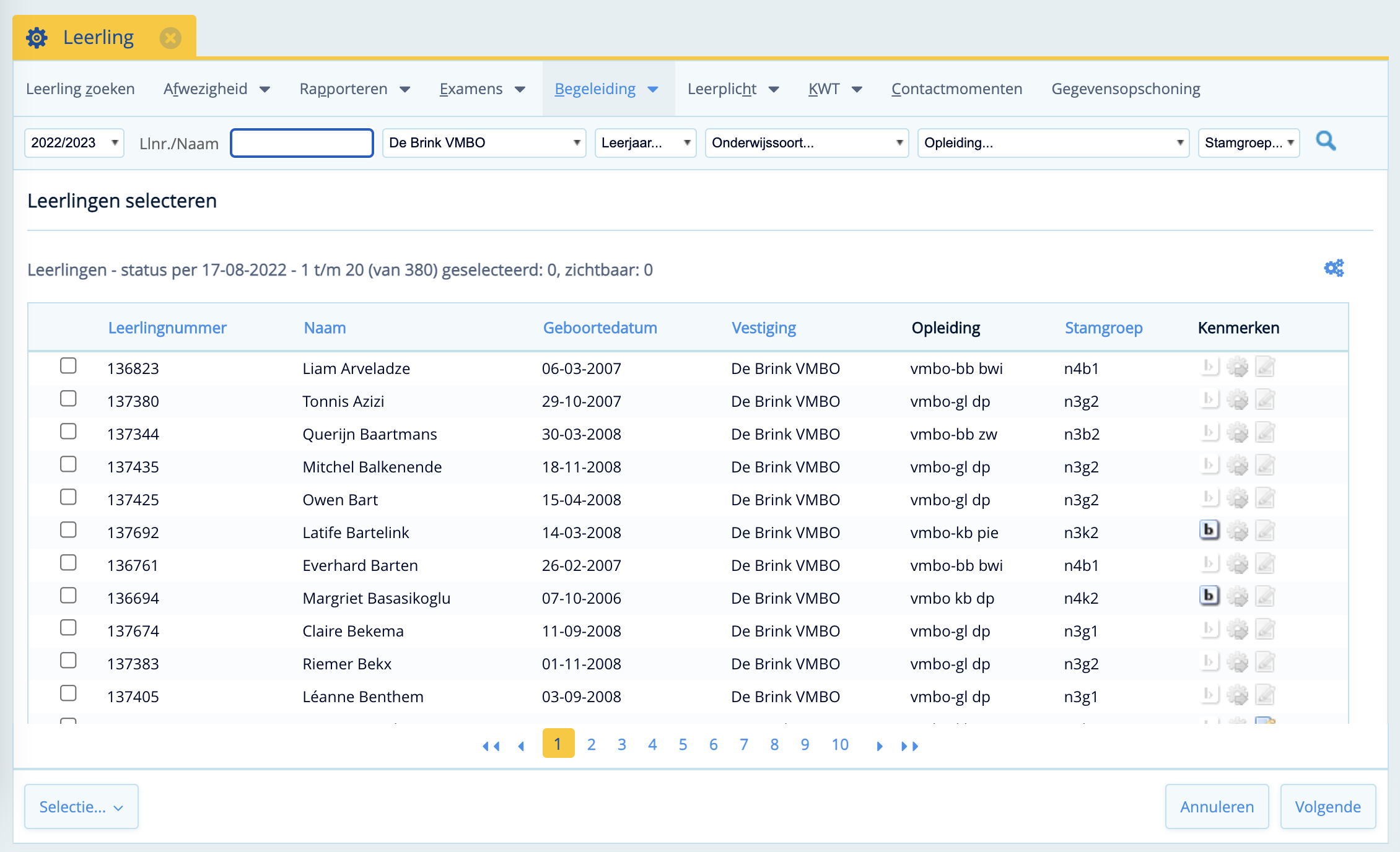The height and width of the screenshot is (852, 1400).
Task: Go to next page arrow
Action: 880,745
